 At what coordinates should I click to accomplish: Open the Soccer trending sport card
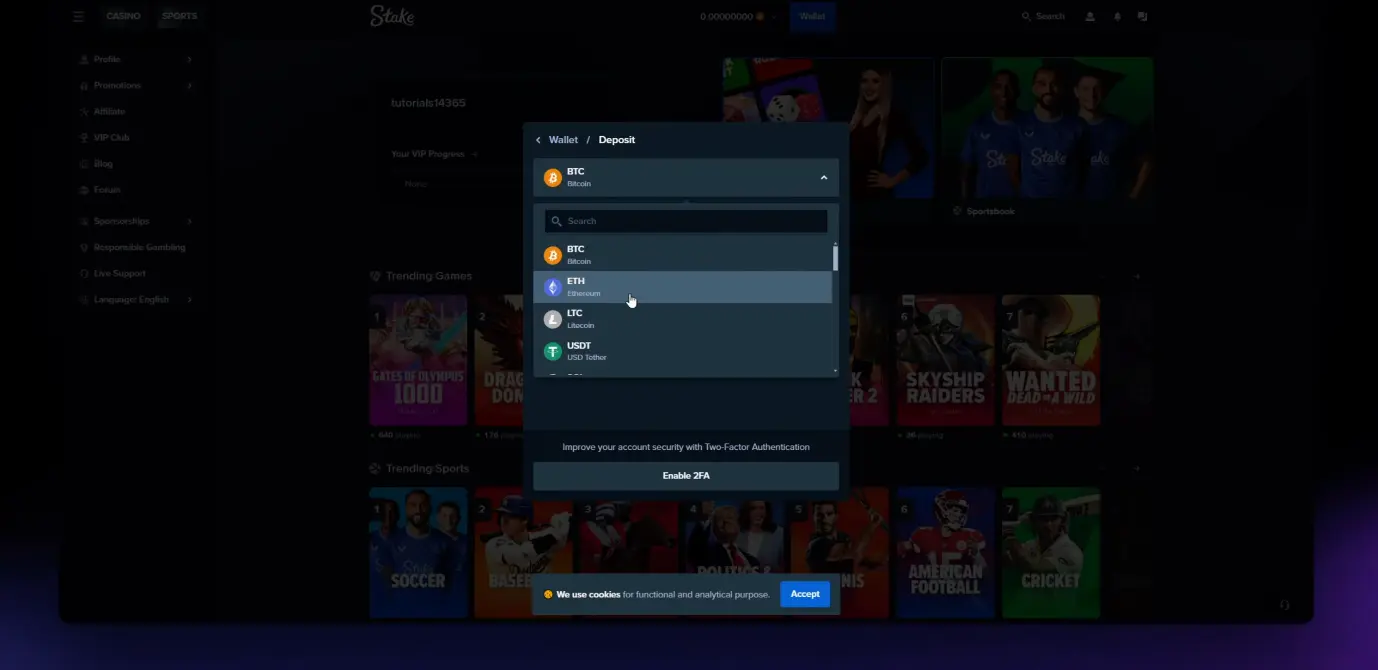(x=418, y=553)
